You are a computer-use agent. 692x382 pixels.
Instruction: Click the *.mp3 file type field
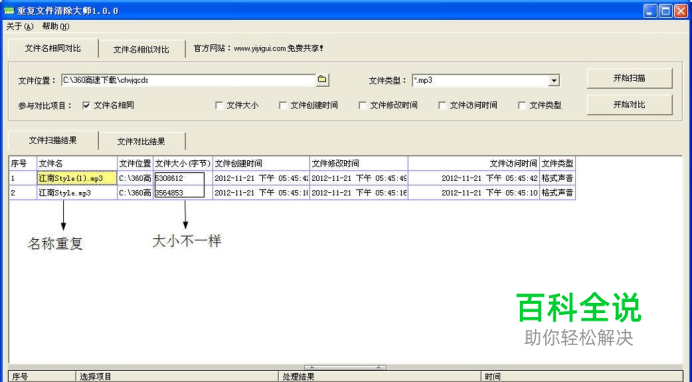(480, 80)
